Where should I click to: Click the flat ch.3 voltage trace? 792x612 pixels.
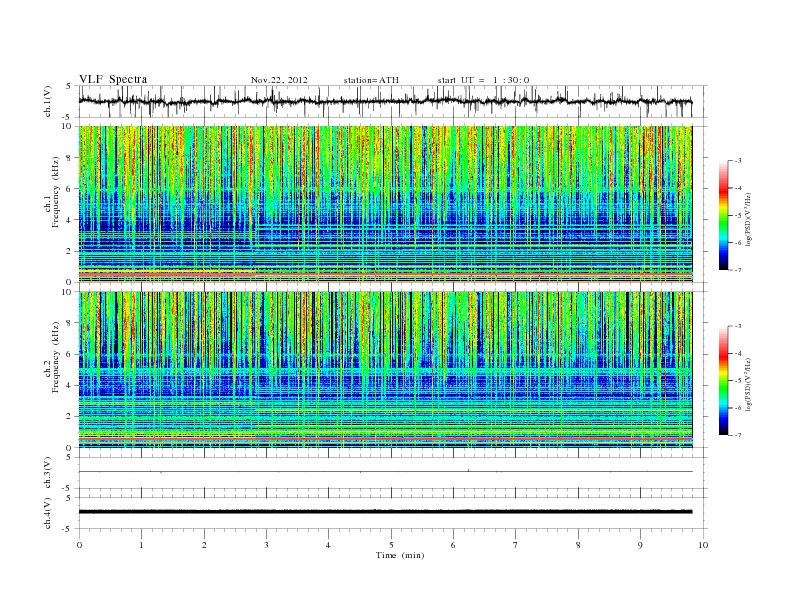[x=385, y=472]
